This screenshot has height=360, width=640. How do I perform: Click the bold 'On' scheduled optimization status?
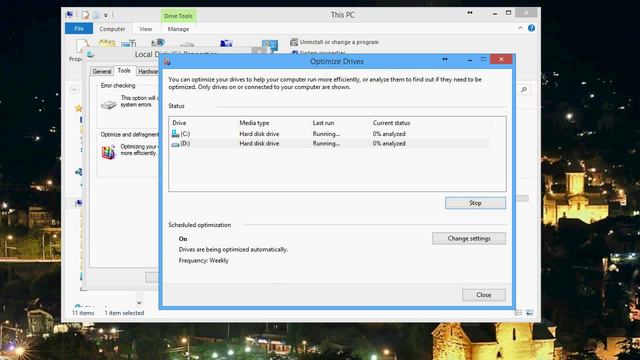point(183,239)
